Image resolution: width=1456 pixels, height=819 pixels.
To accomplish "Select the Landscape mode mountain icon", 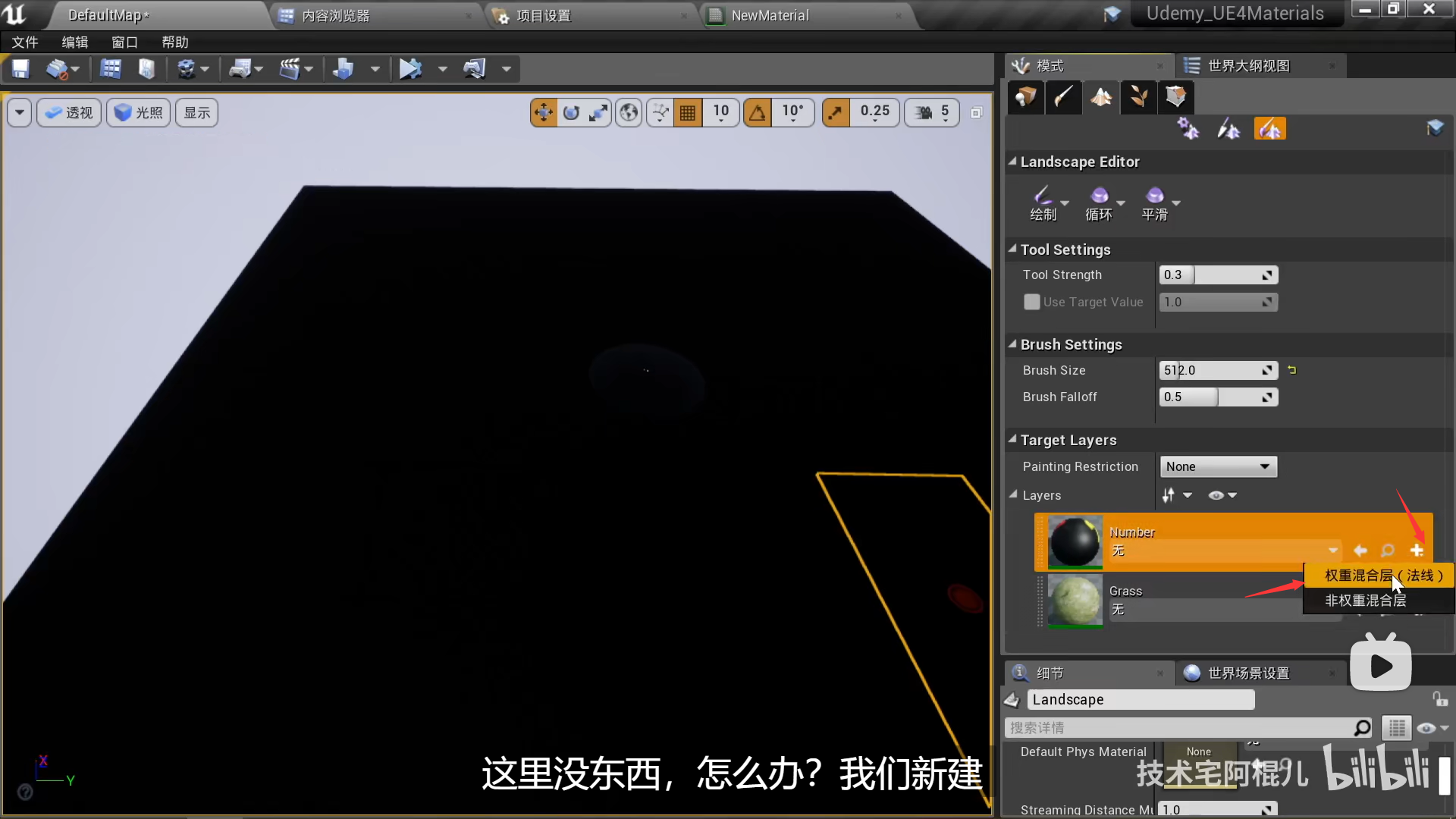I will tap(1101, 97).
